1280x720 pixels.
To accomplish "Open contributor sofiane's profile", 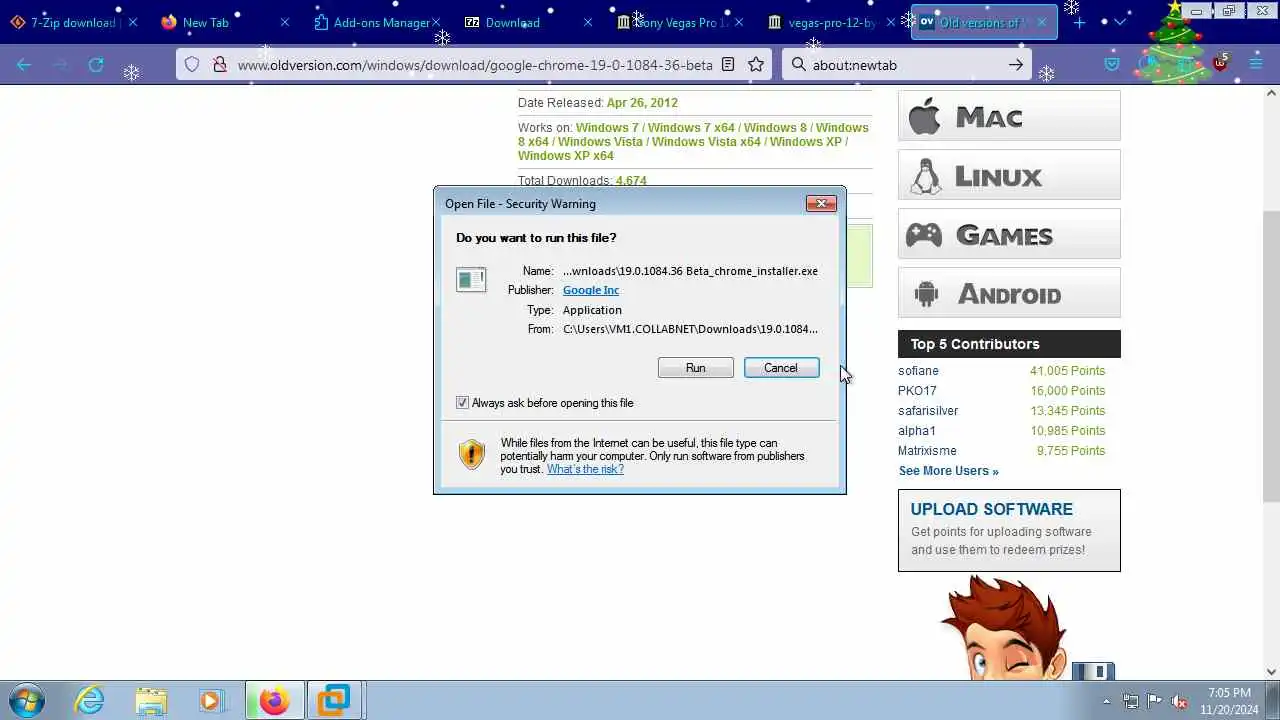I will point(918,371).
